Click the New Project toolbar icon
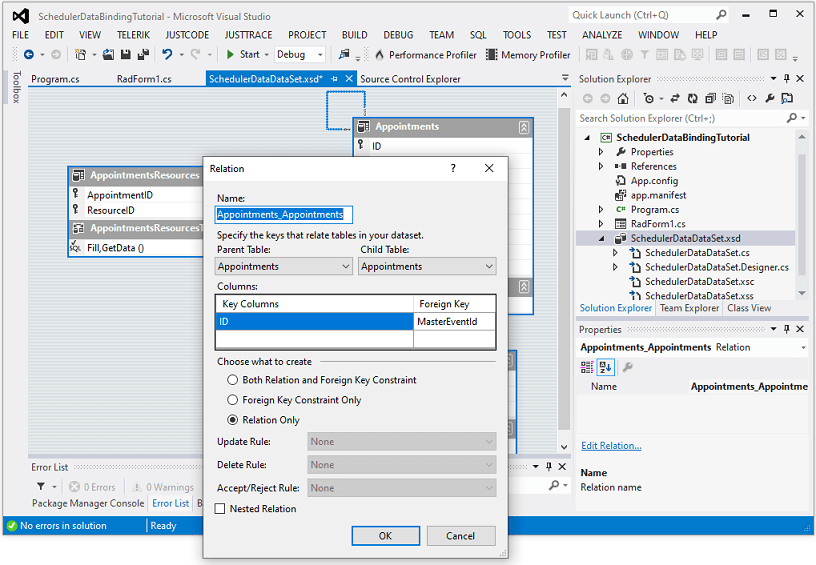Image resolution: width=816 pixels, height=565 pixels. coord(80,54)
